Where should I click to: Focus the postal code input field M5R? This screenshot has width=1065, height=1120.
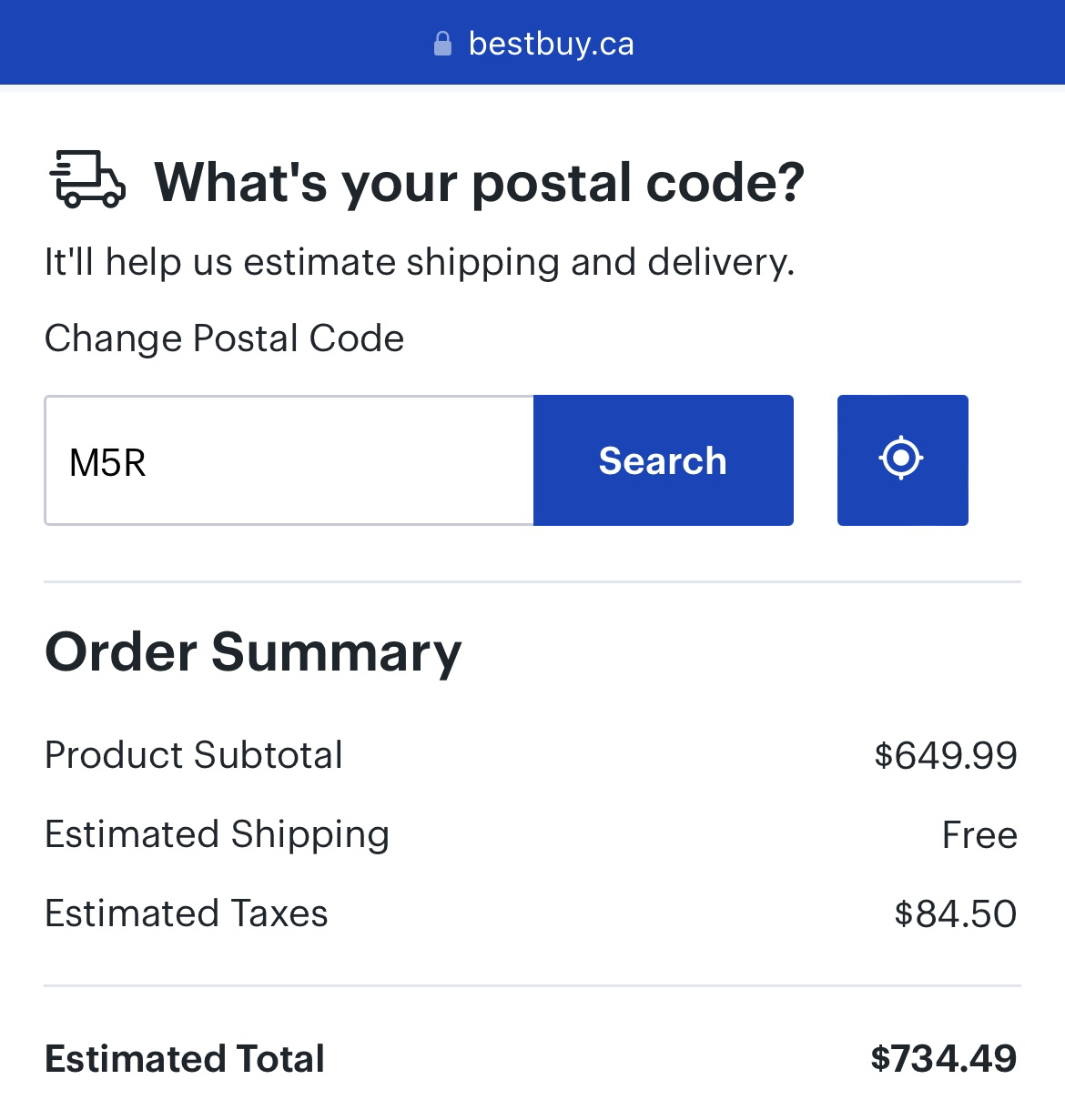(x=289, y=460)
